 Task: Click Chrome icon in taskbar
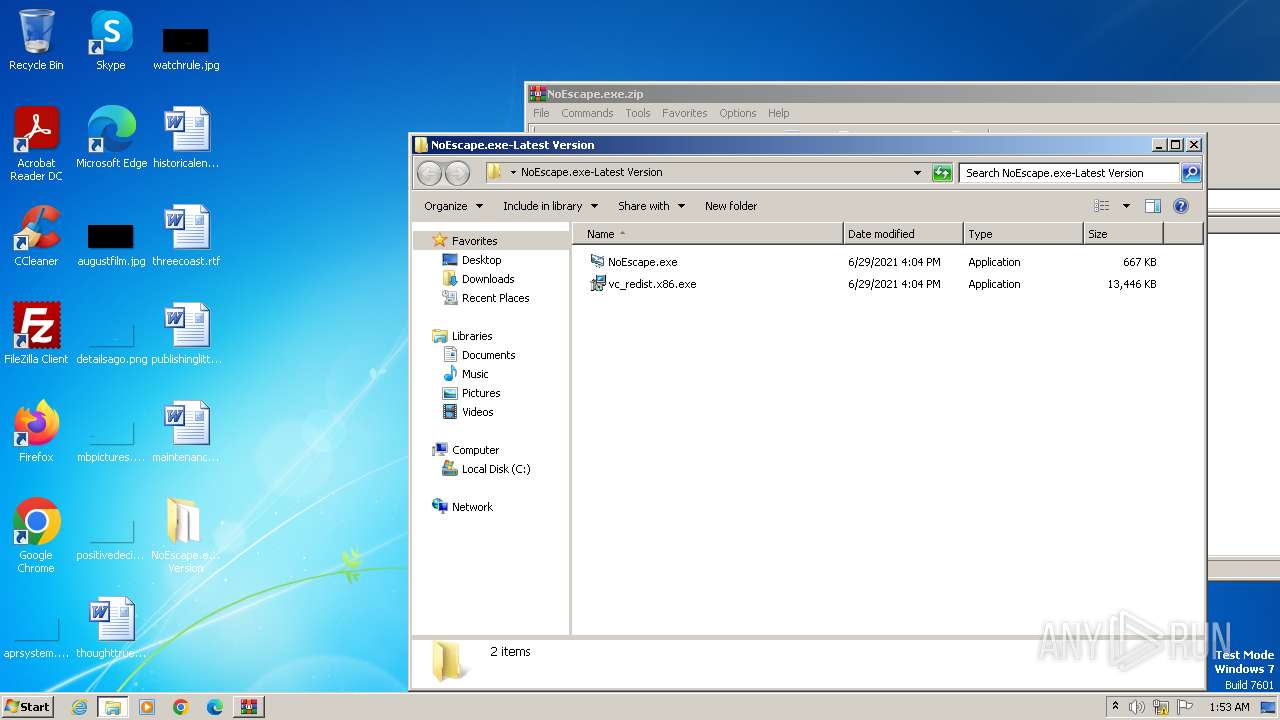click(181, 707)
